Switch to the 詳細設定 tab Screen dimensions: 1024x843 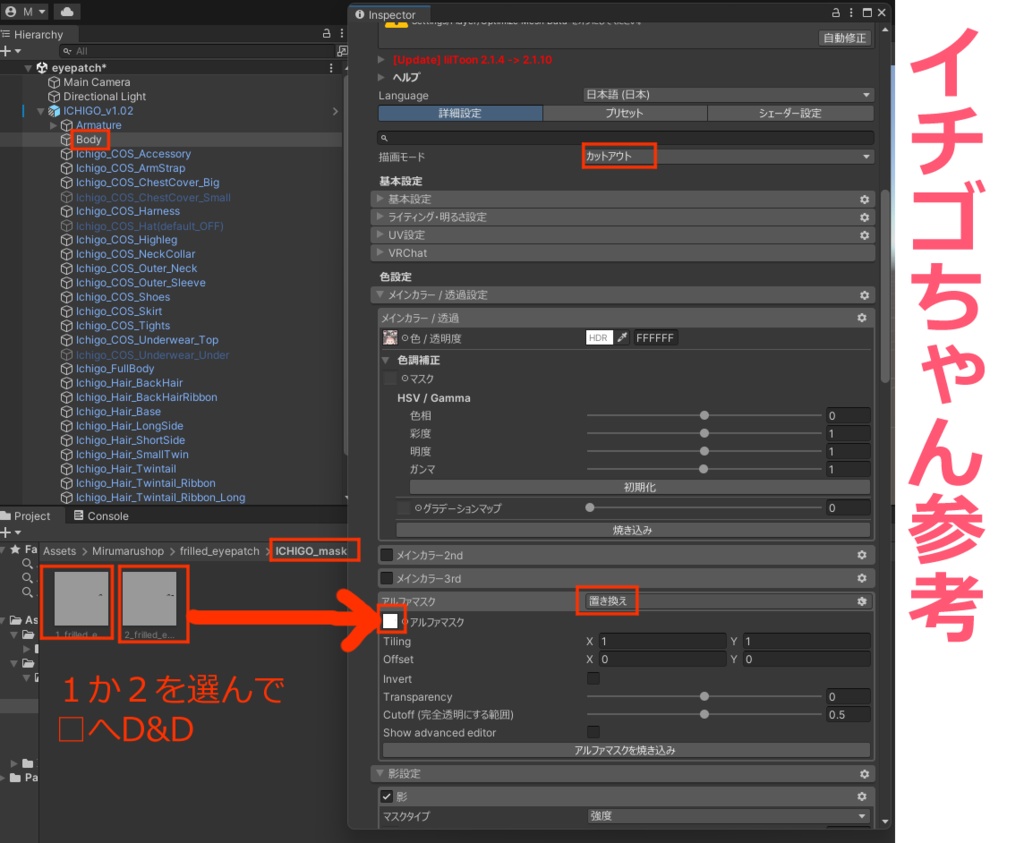pos(460,113)
